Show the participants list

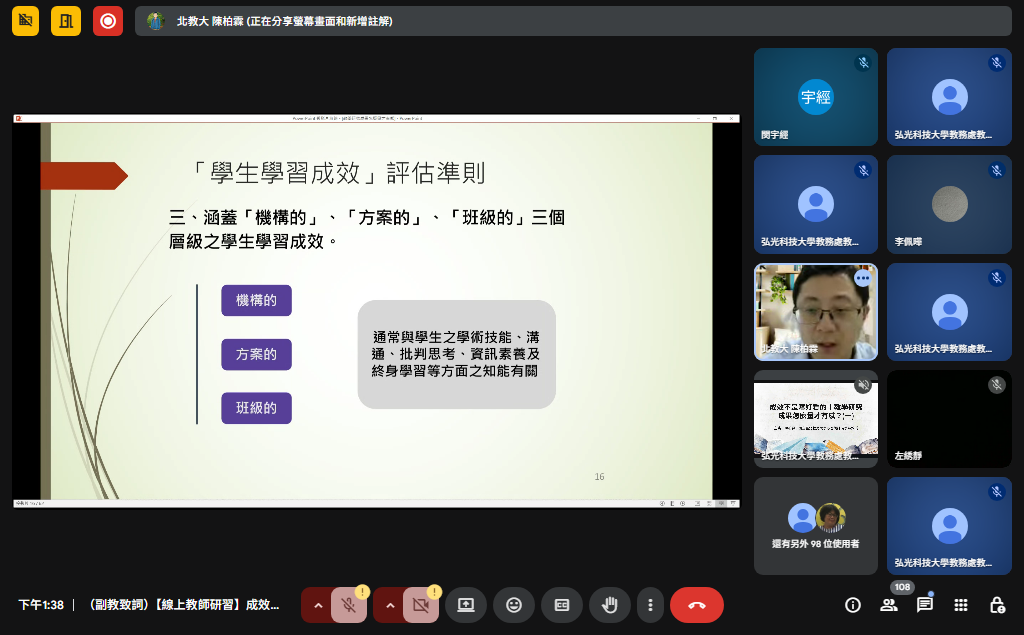tap(889, 605)
